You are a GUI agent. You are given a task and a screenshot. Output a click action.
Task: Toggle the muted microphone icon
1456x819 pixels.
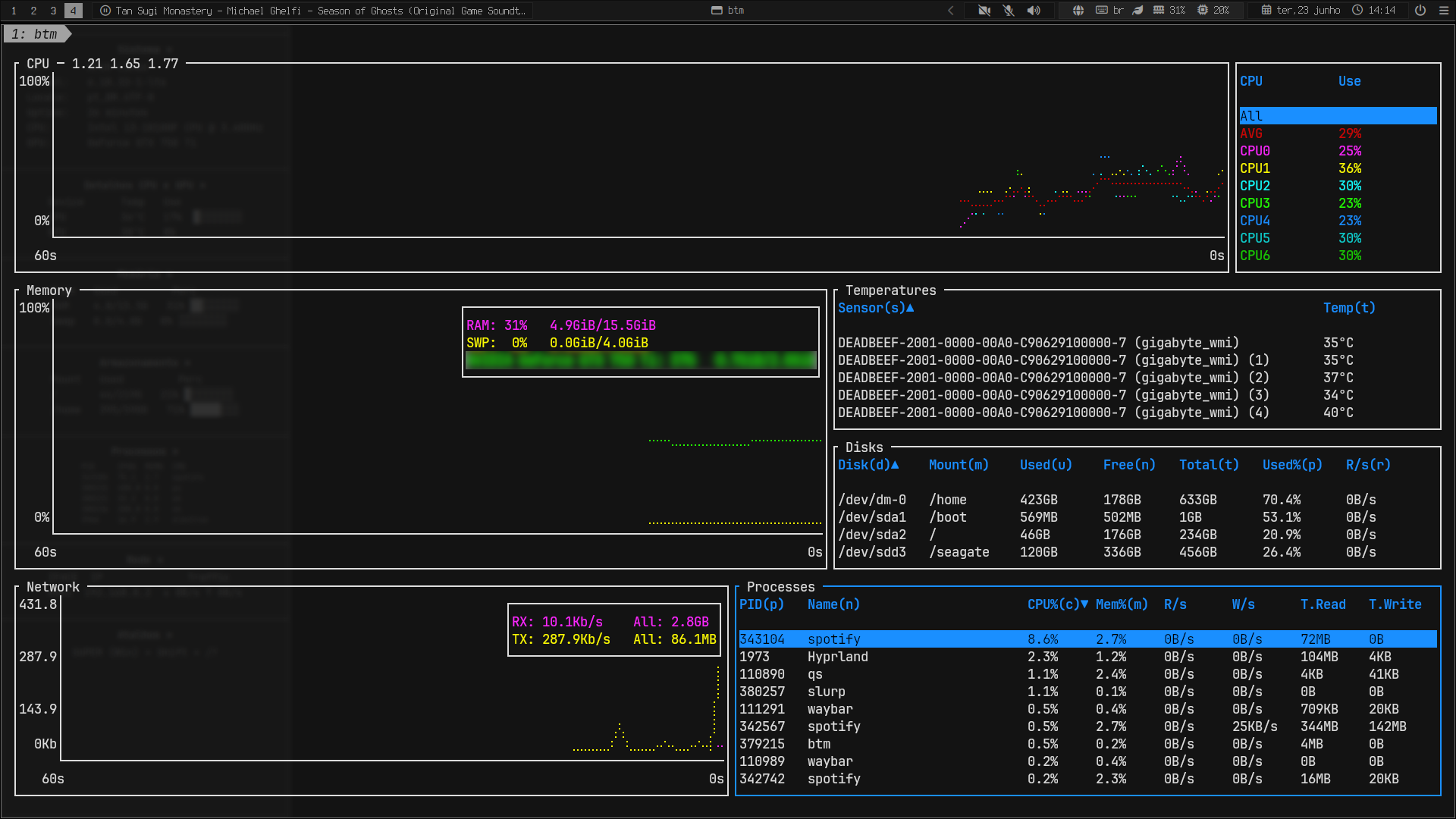point(1009,11)
